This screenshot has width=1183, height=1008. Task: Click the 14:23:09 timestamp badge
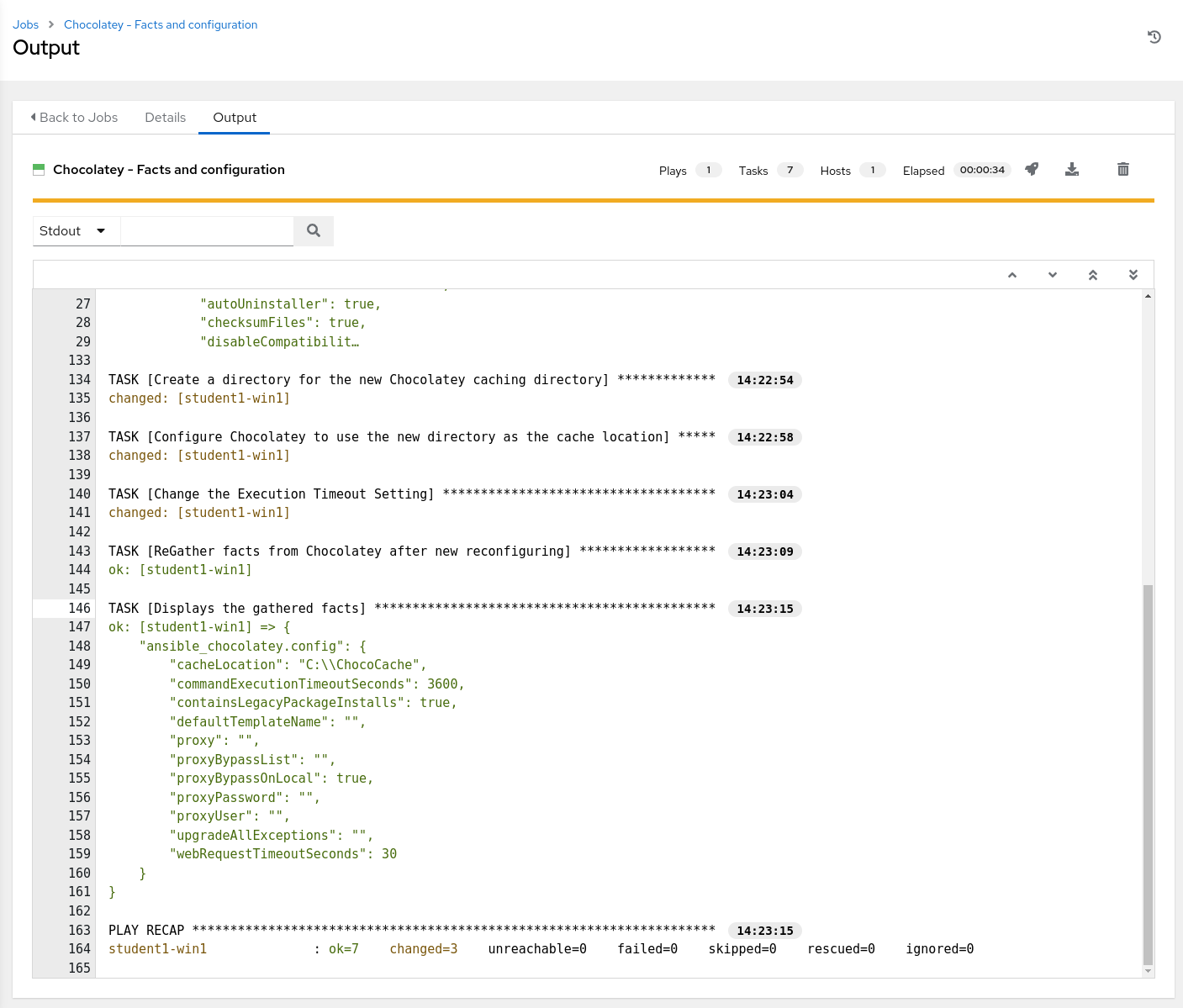765,551
